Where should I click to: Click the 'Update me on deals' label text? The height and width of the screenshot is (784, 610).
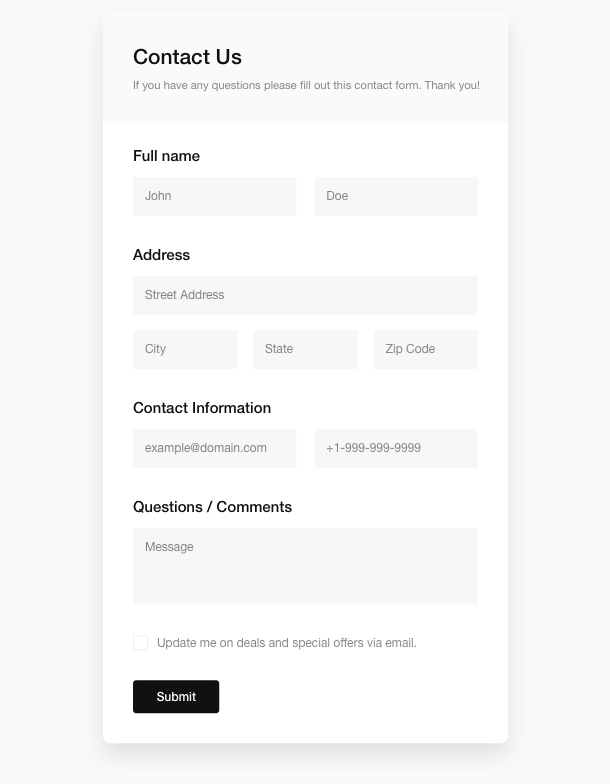click(x=286, y=643)
